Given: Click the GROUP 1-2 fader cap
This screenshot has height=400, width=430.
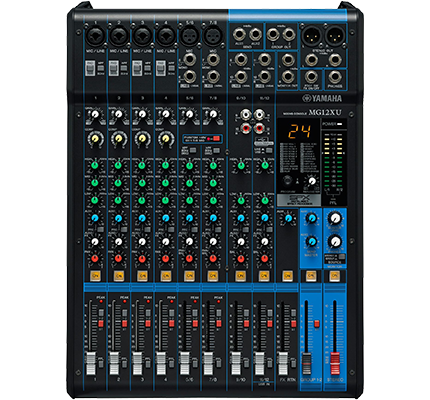Looking at the screenshot, I should [307, 363].
